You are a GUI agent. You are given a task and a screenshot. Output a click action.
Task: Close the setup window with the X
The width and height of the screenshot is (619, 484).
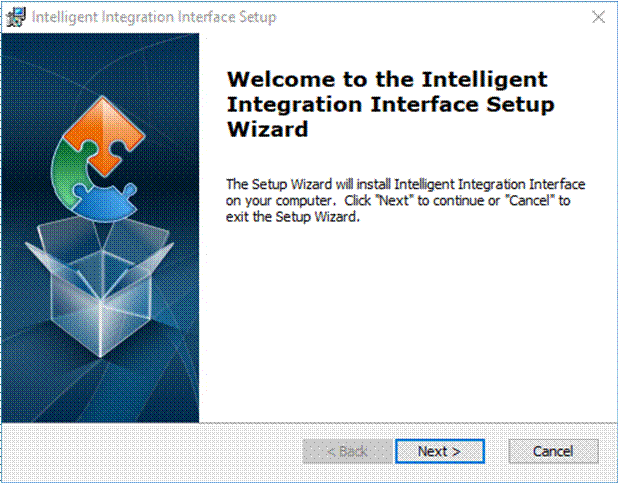point(598,17)
